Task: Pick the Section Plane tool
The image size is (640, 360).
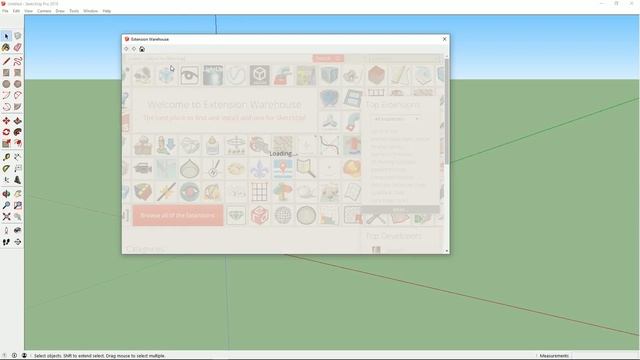Action: (18, 242)
